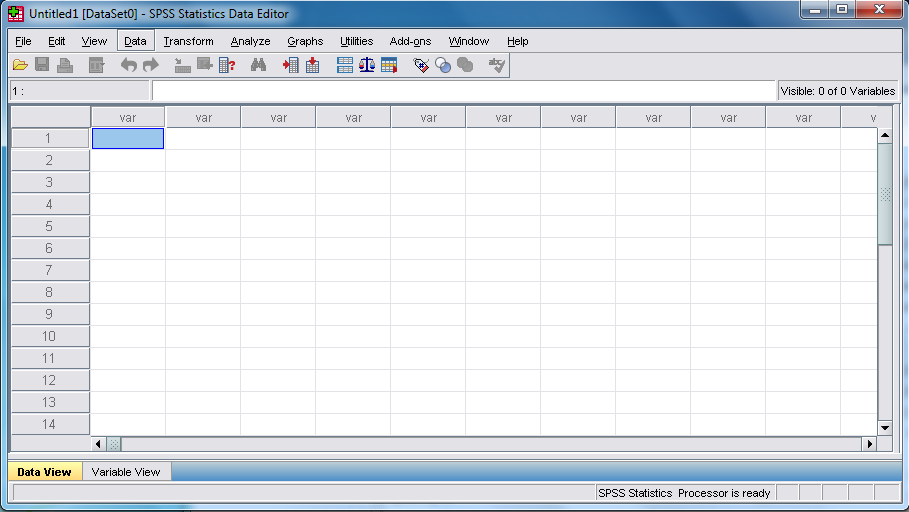Select row header 12
The image size is (909, 512).
(50, 380)
